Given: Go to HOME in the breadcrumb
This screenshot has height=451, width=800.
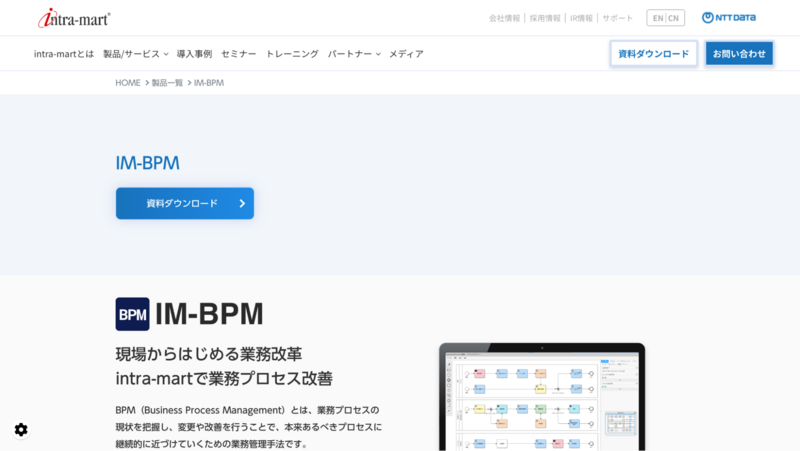Looking at the screenshot, I should click(128, 83).
